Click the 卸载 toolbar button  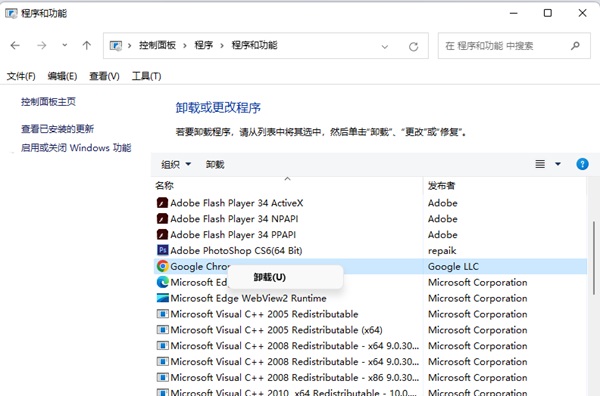point(215,165)
